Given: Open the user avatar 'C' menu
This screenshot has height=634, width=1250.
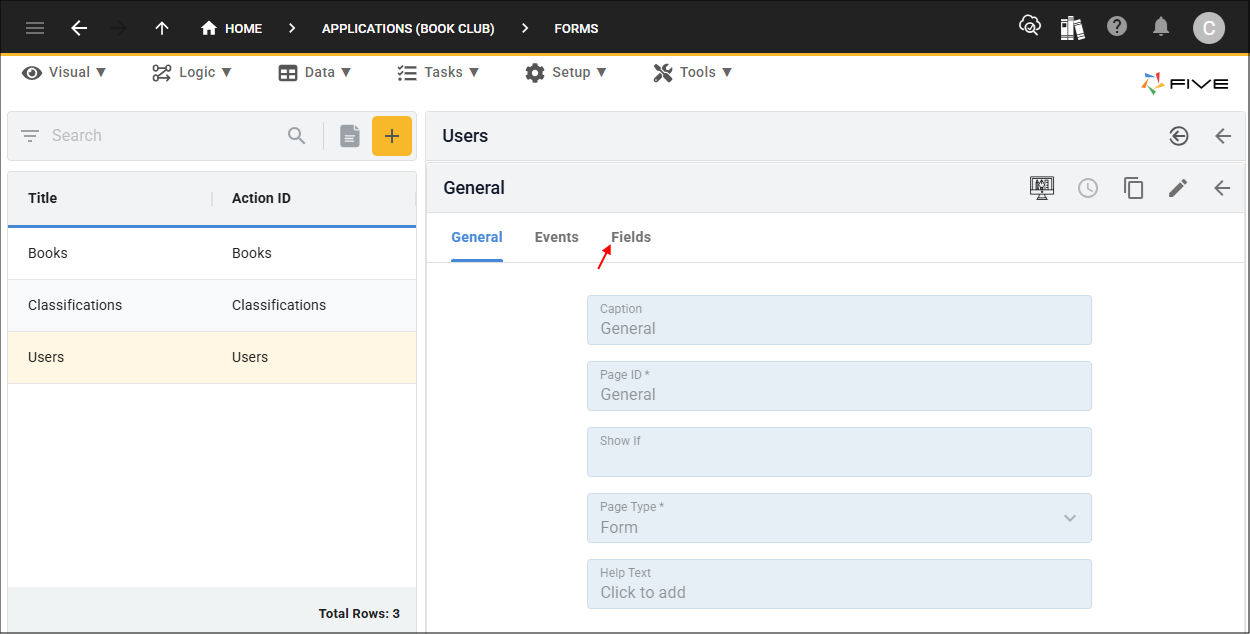Looking at the screenshot, I should [1209, 28].
